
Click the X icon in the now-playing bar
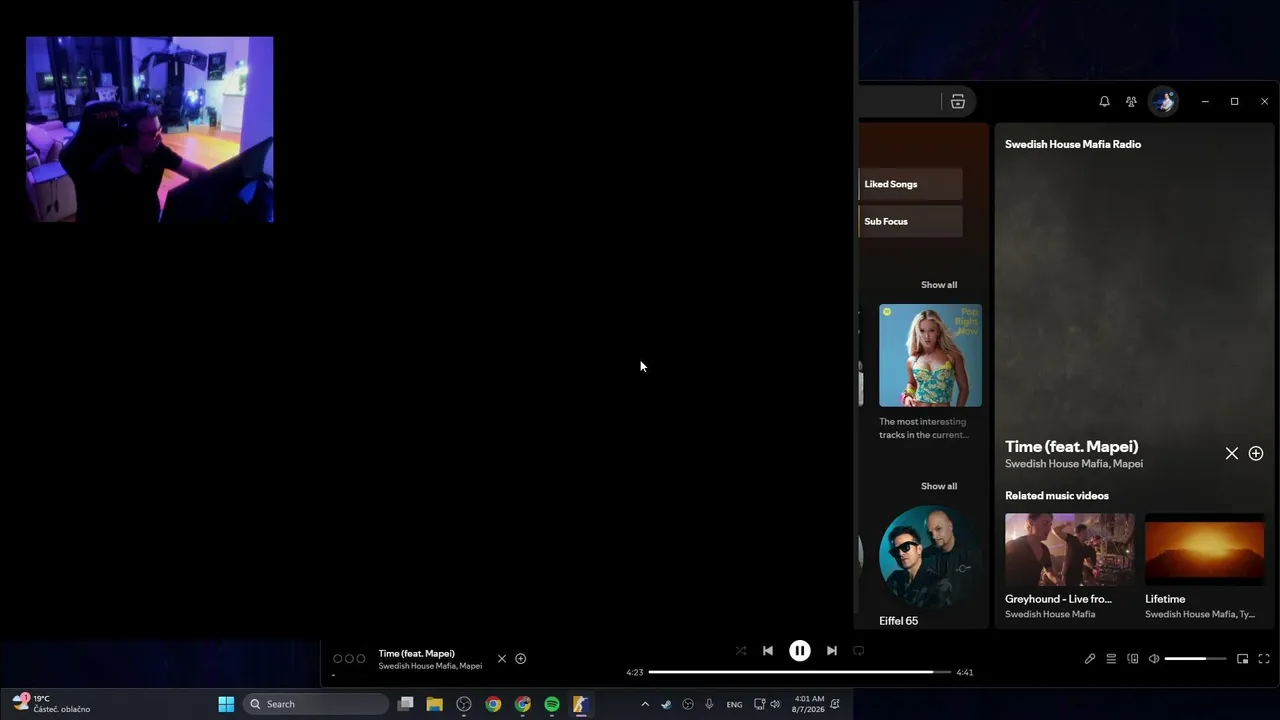click(x=502, y=659)
